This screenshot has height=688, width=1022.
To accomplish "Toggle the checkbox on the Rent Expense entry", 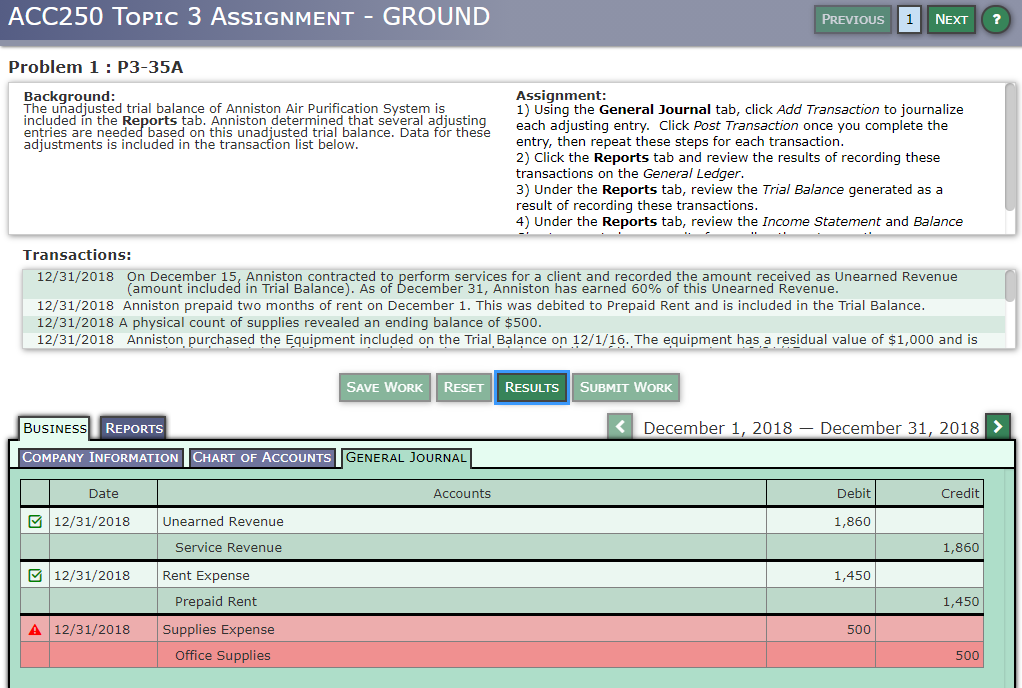I will (33, 574).
